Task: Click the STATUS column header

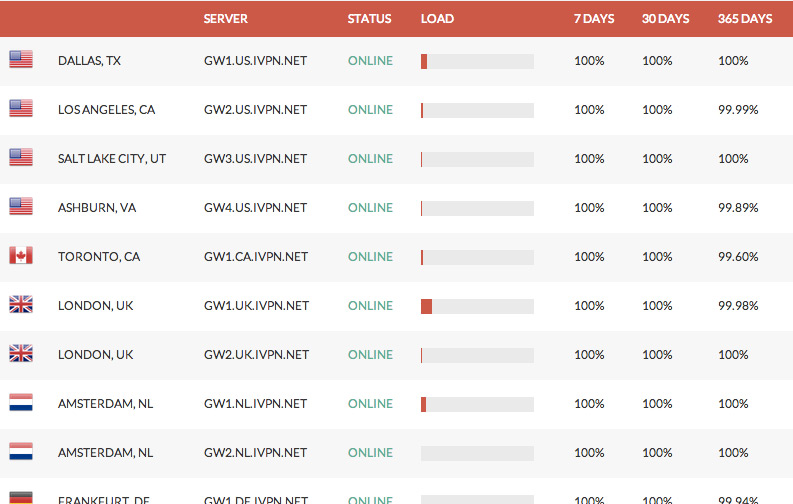Action: point(369,18)
